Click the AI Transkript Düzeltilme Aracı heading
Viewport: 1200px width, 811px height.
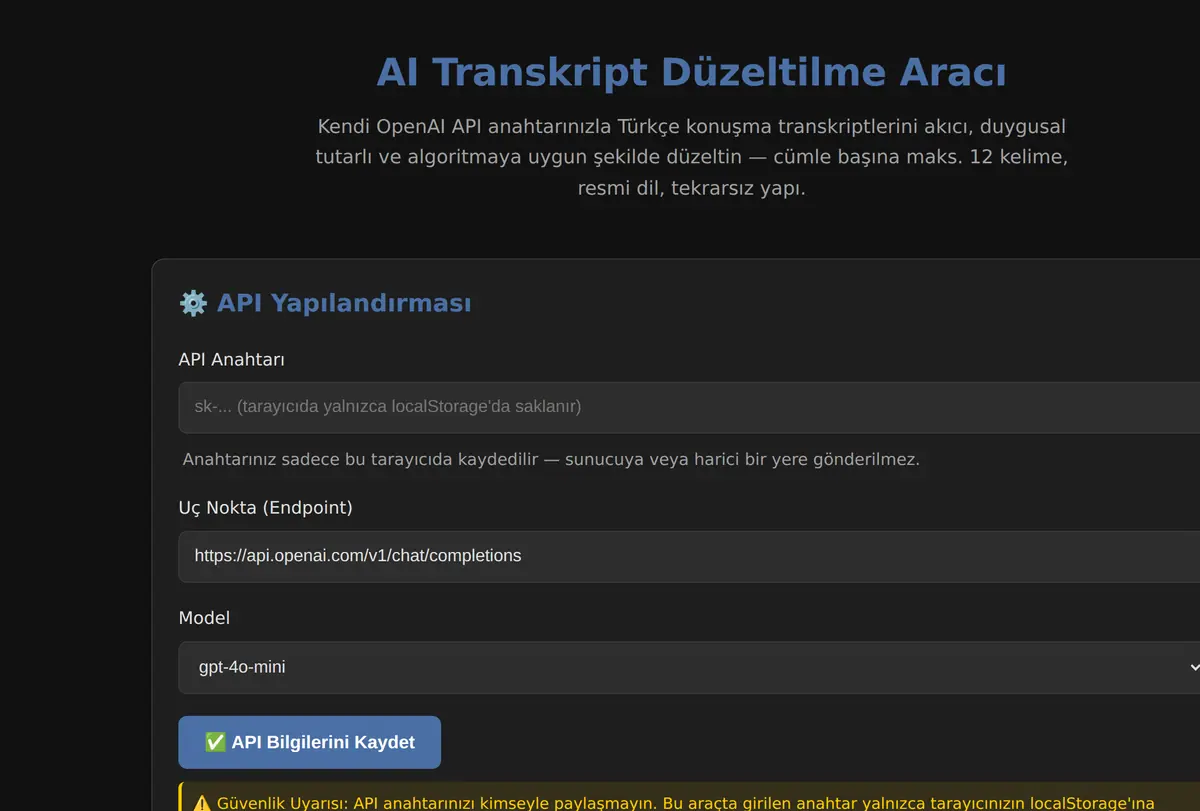coord(691,73)
